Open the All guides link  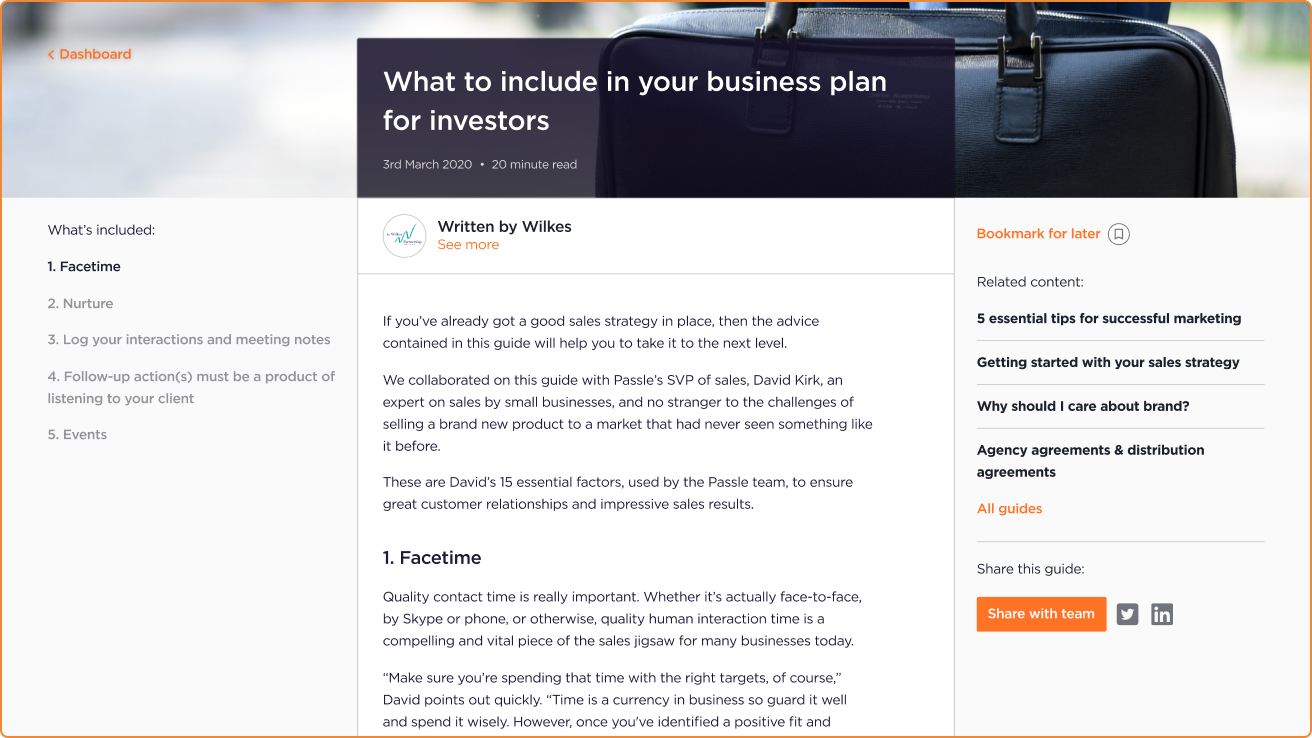pos(1009,509)
